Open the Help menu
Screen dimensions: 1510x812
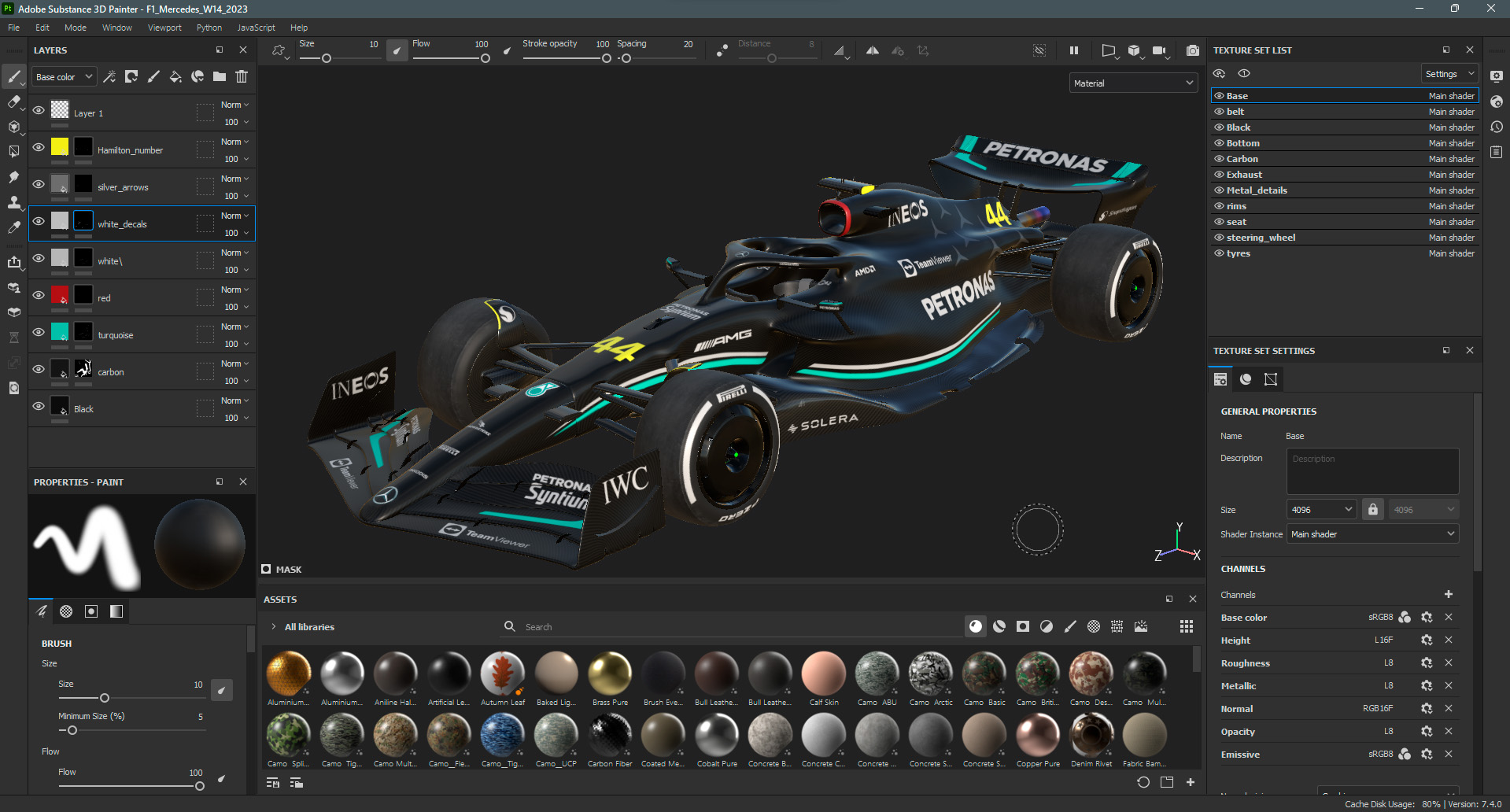[x=299, y=28]
